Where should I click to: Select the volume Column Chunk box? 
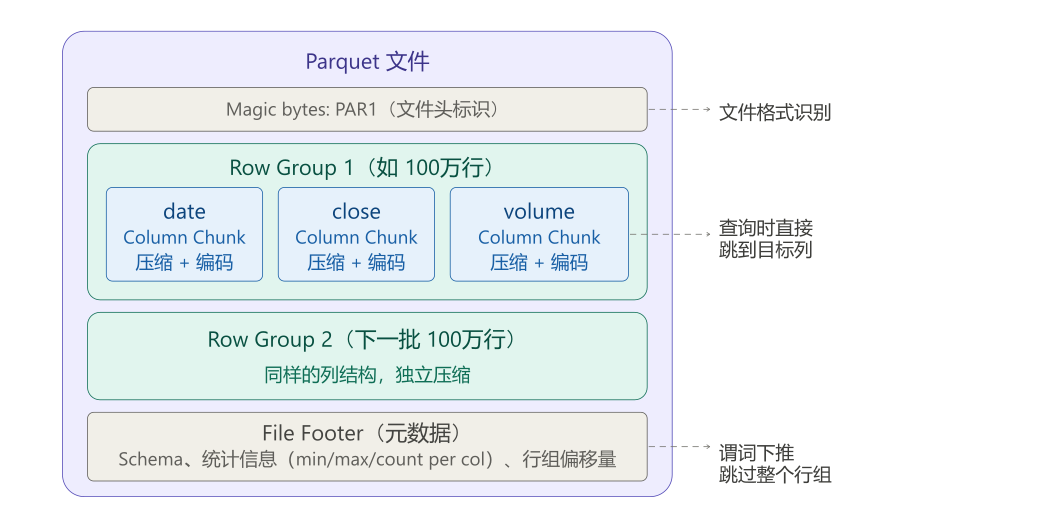539,235
